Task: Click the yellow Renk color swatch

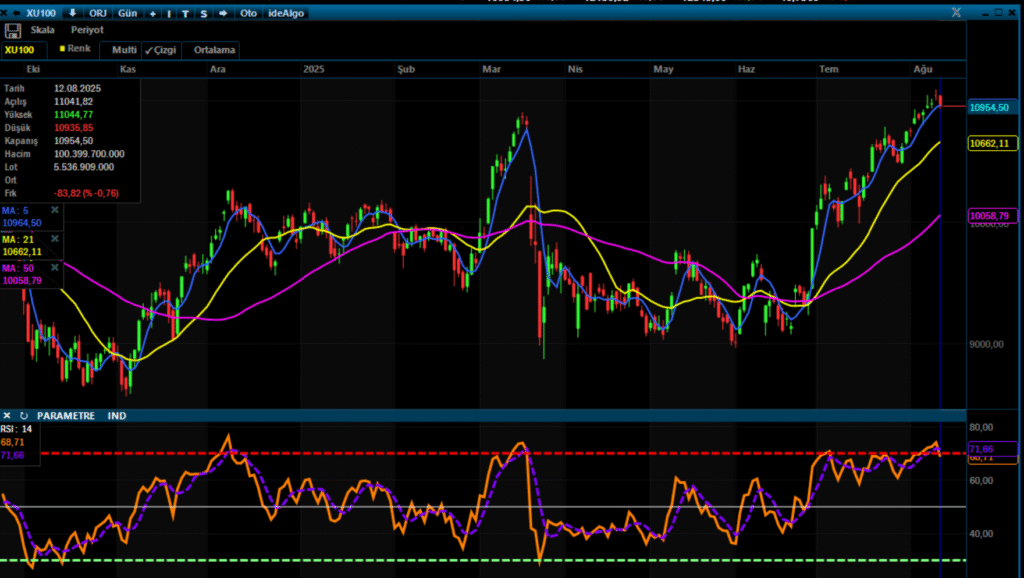Action: click(x=63, y=48)
